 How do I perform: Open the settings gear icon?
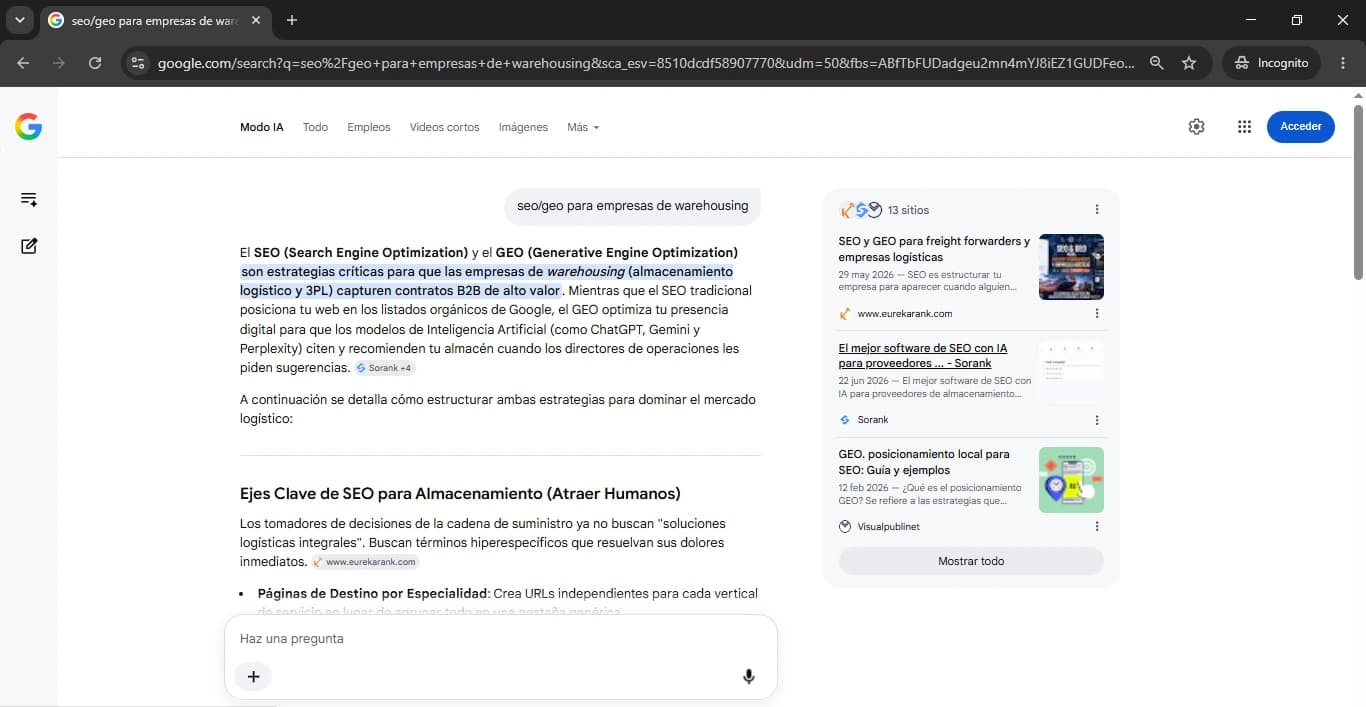pyautogui.click(x=1196, y=127)
